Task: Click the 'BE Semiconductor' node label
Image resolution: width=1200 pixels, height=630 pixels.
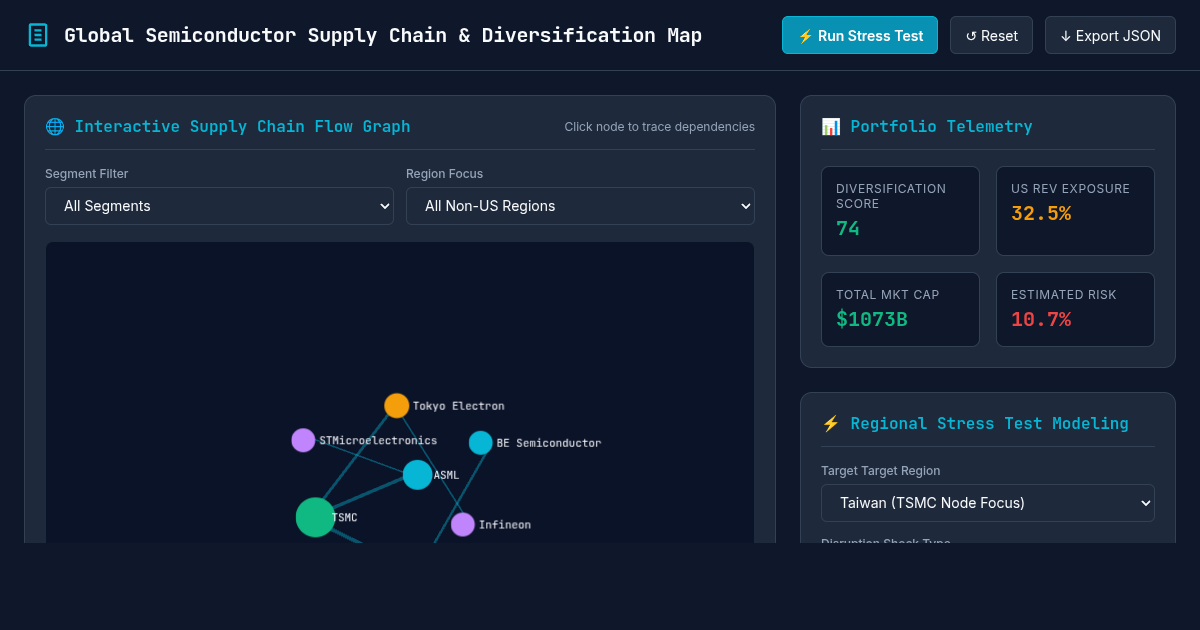Action: 549,443
